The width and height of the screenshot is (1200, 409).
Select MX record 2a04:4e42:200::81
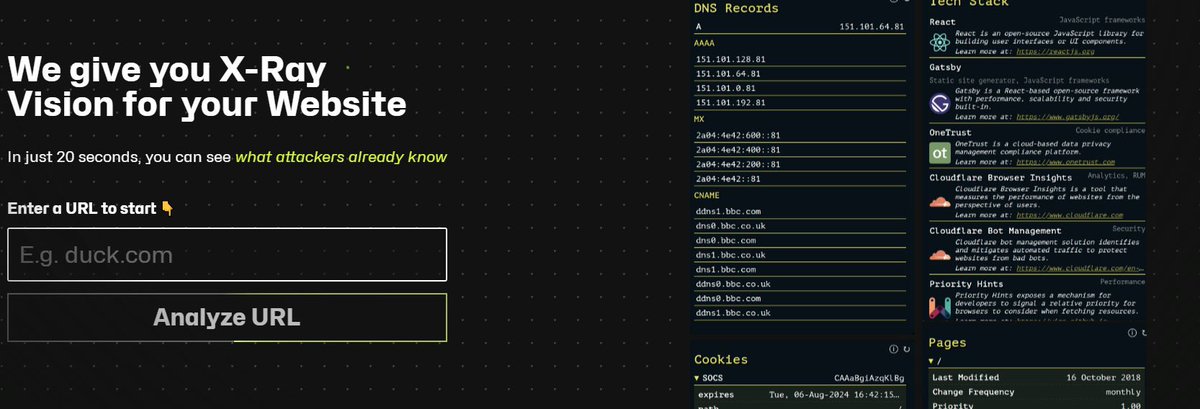point(800,163)
